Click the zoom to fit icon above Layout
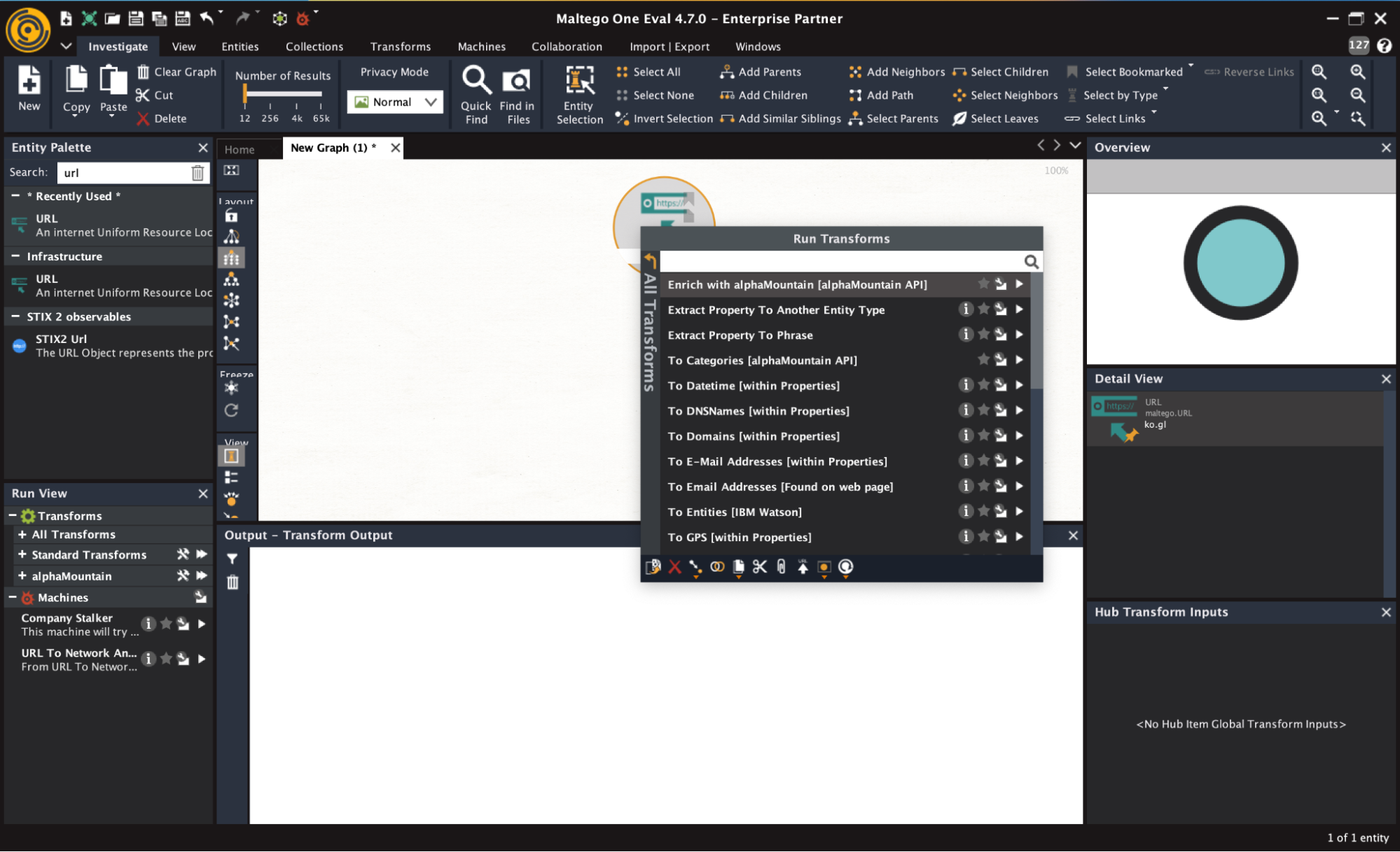 (231, 171)
